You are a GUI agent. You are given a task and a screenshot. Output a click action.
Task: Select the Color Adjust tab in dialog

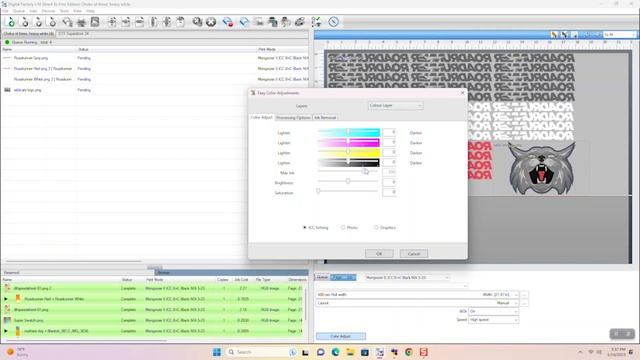[261, 118]
